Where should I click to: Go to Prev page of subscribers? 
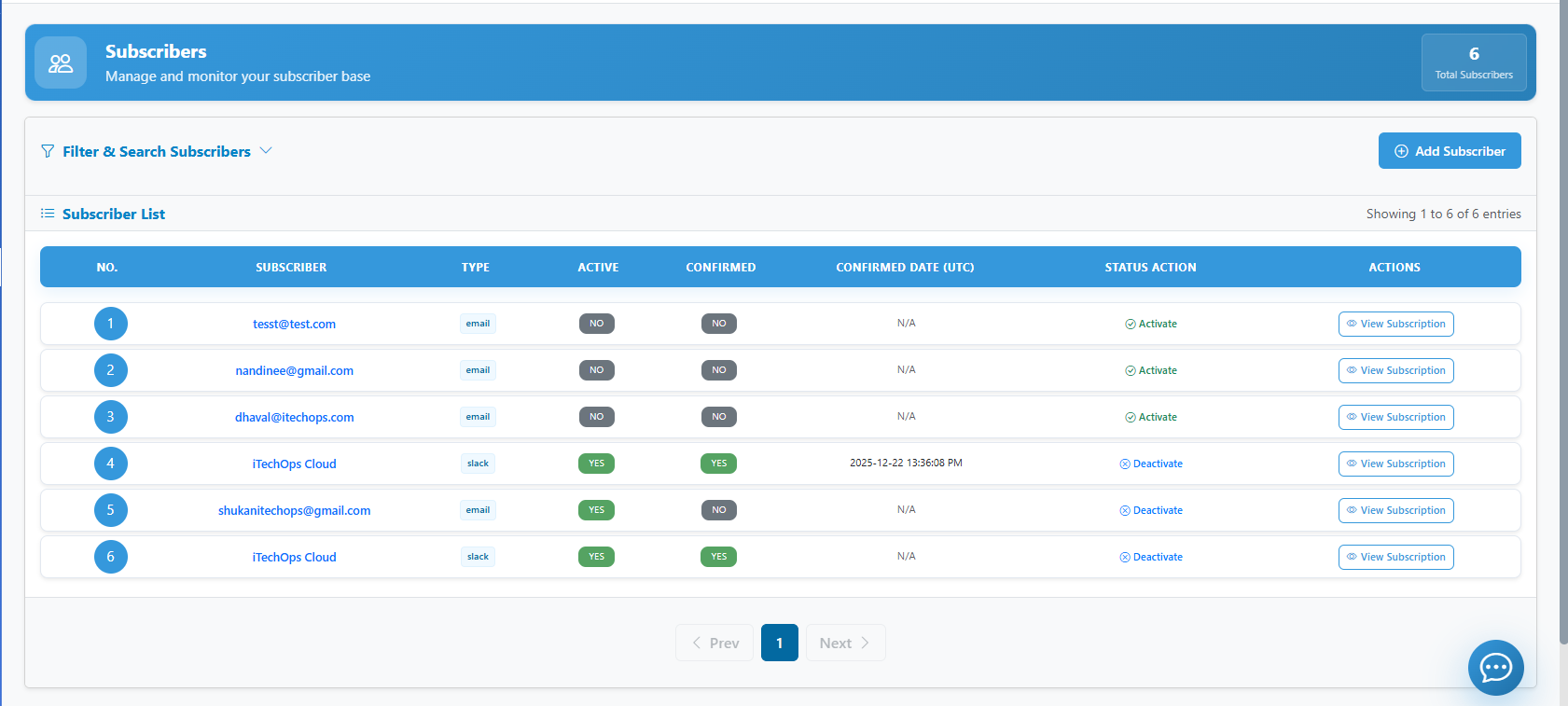(x=715, y=643)
